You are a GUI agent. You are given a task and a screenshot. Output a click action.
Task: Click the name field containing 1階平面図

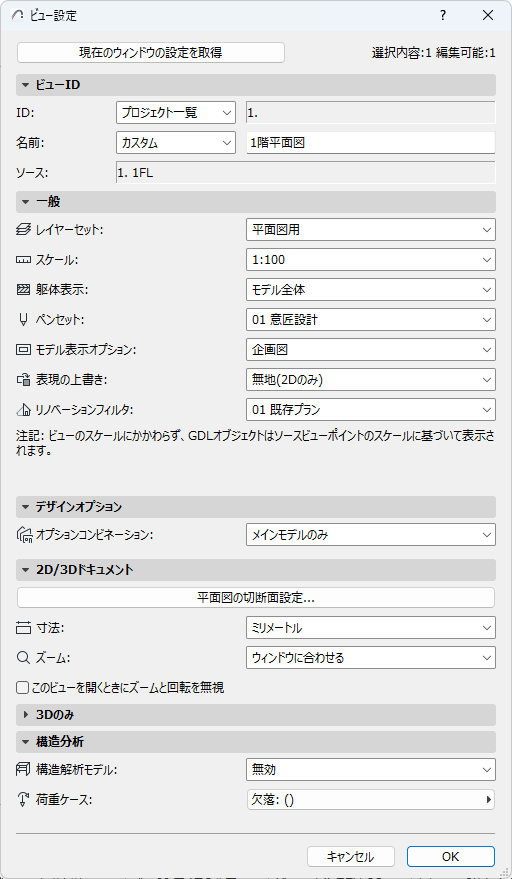click(371, 143)
